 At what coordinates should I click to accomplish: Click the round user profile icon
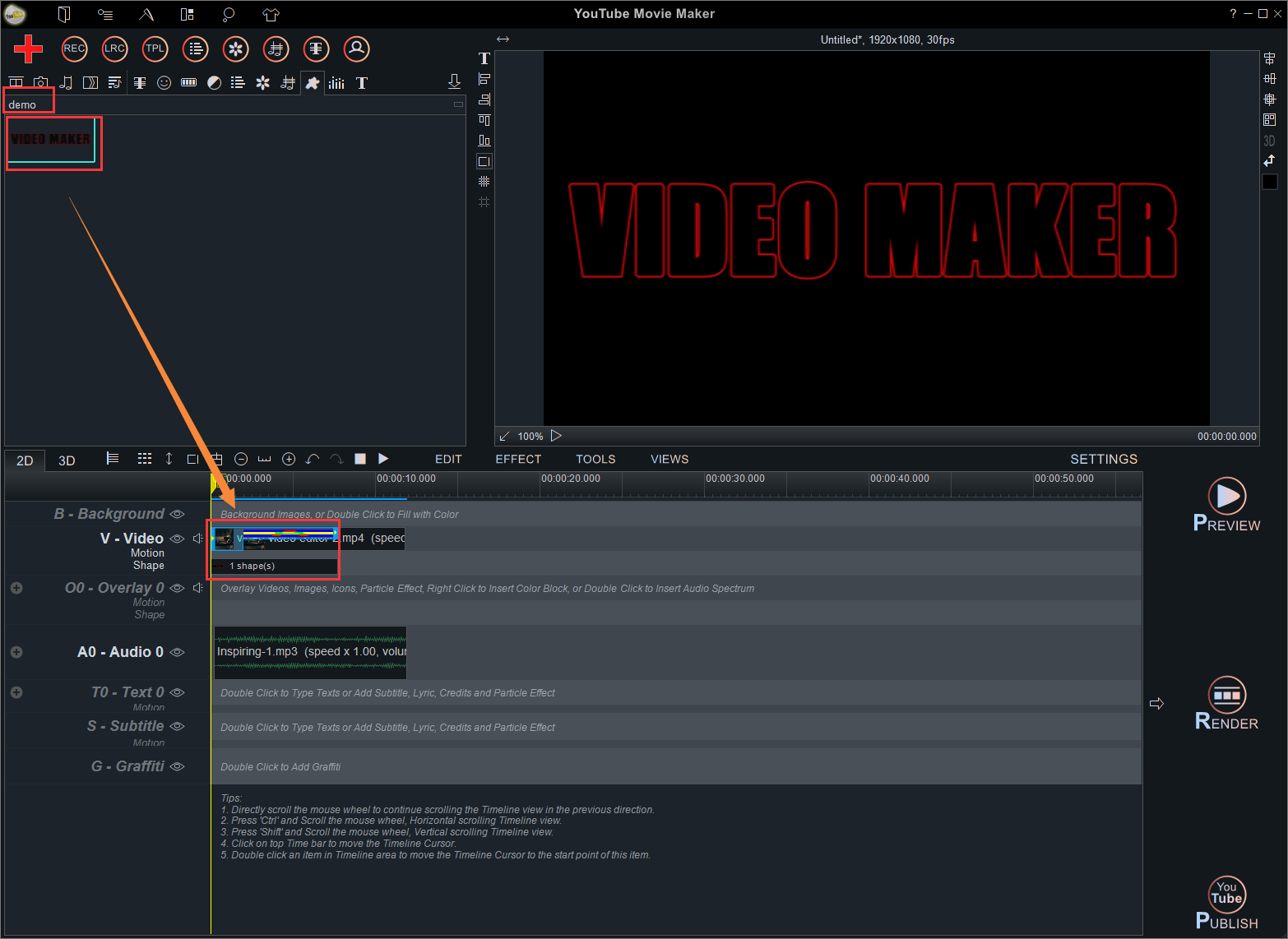click(x=356, y=49)
